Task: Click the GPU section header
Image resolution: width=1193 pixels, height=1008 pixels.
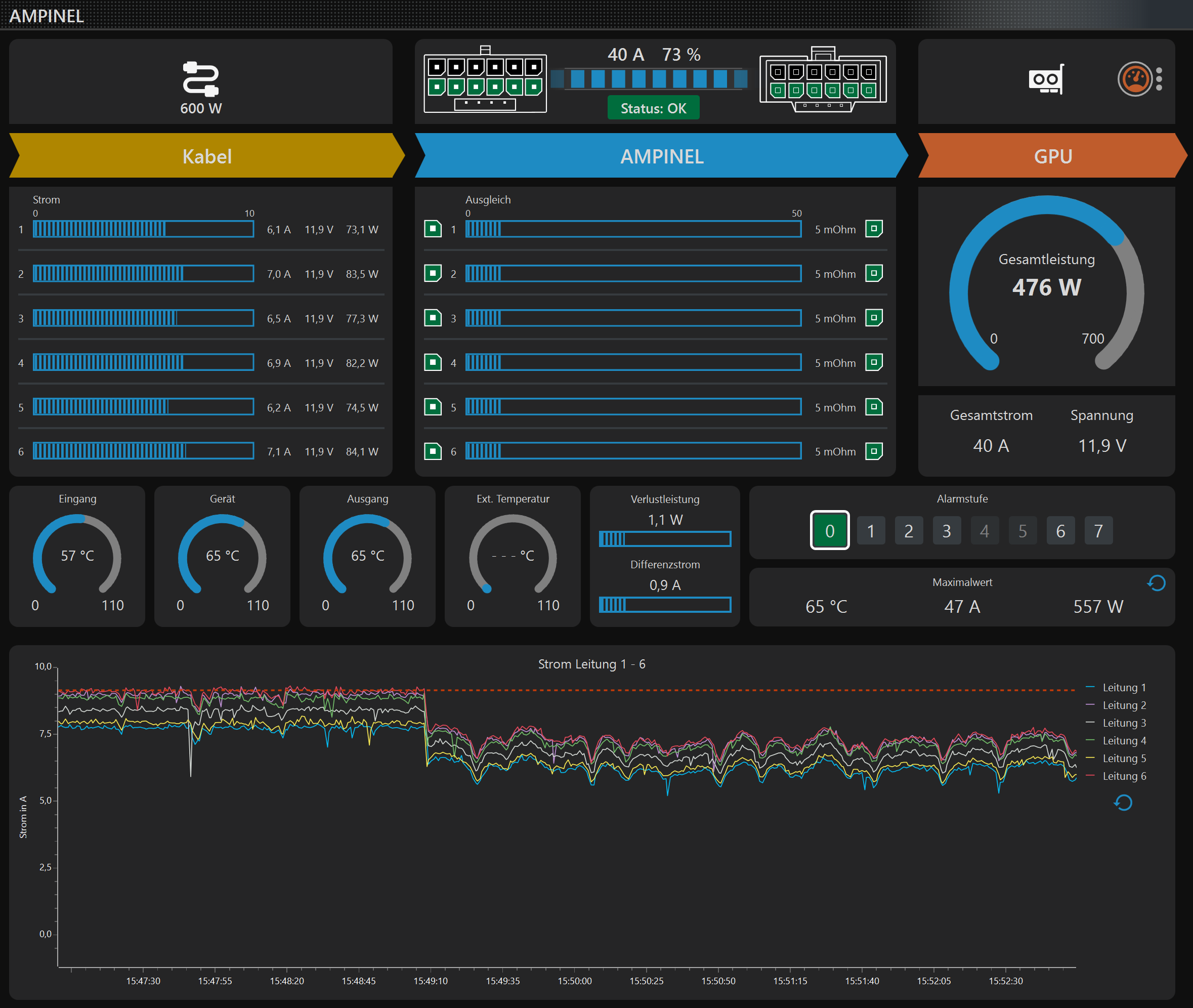Action: [1052, 156]
